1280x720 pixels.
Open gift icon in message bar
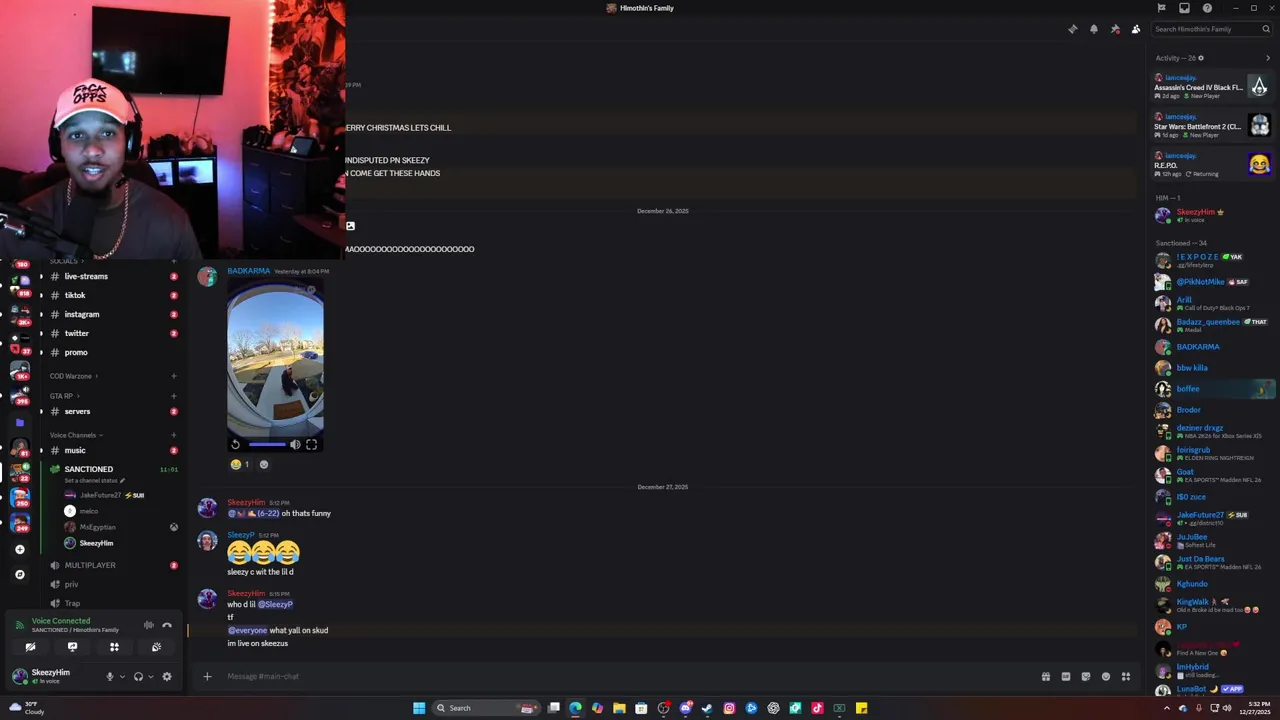(x=1046, y=677)
